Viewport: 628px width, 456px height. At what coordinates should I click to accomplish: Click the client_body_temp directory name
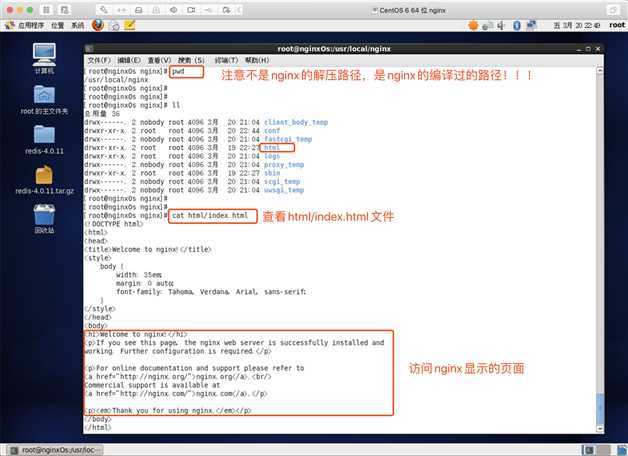pos(296,123)
